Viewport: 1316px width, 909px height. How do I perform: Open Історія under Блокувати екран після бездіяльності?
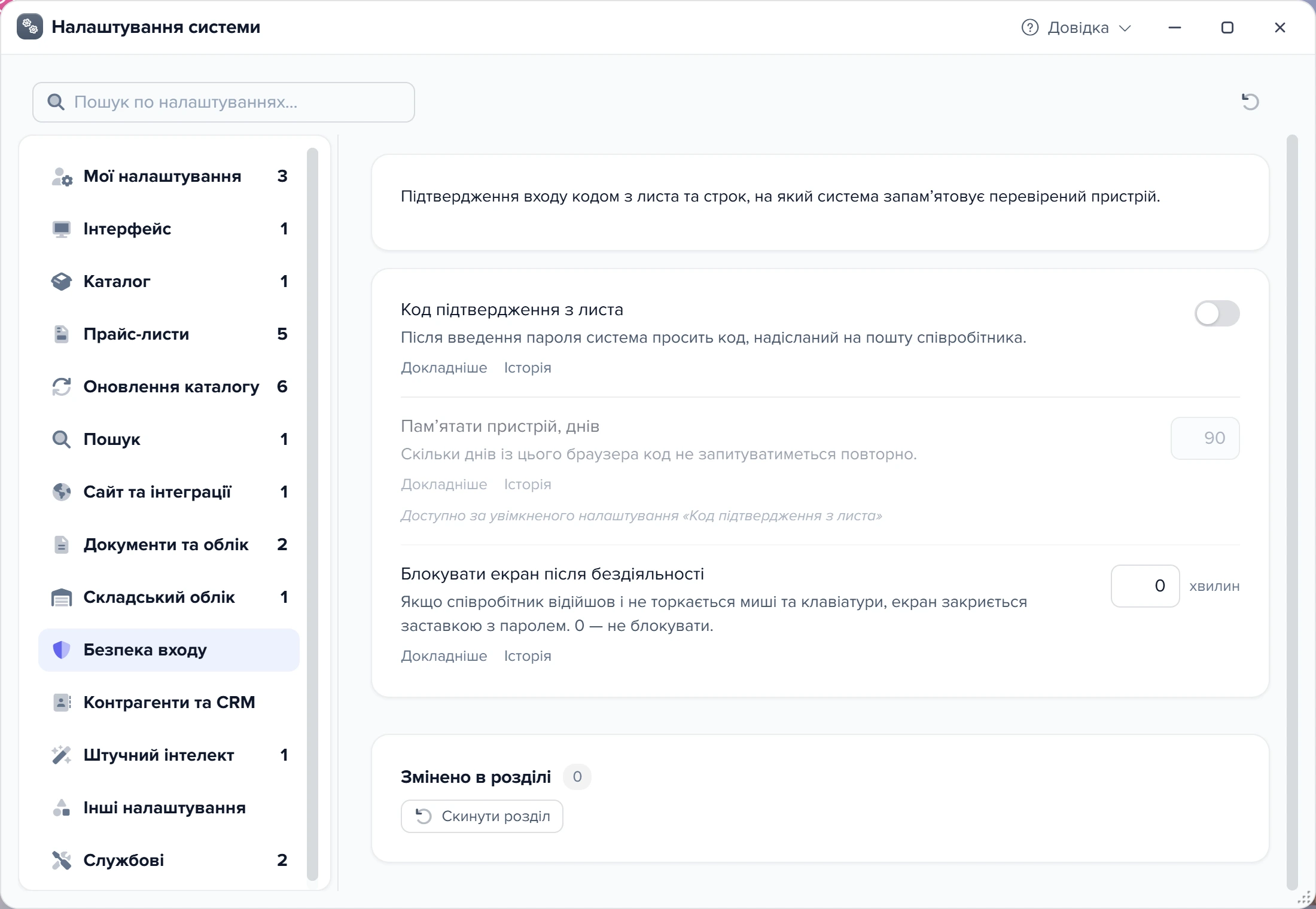(528, 656)
